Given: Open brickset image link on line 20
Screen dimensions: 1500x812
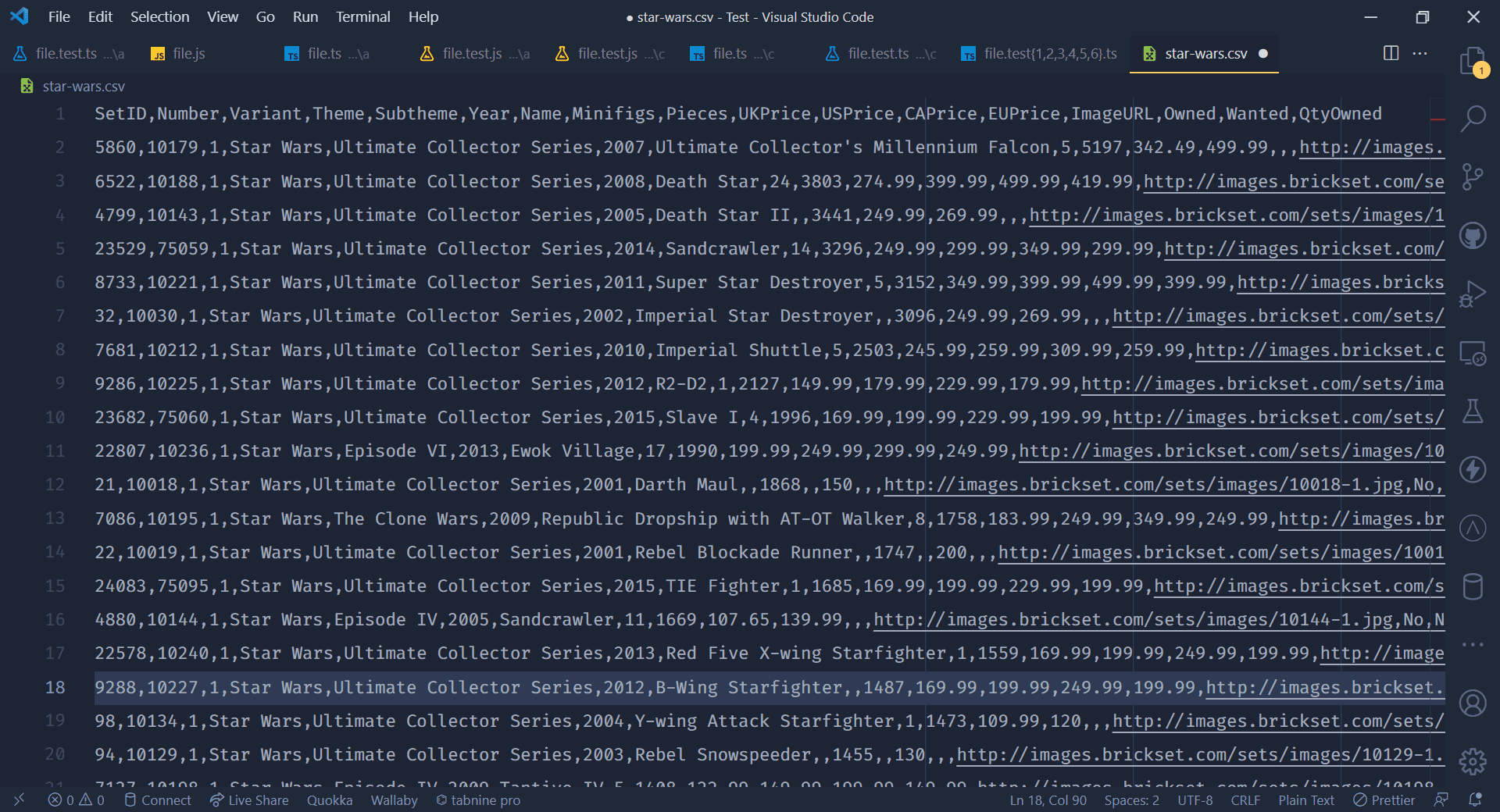Looking at the screenshot, I should (x=1200, y=755).
